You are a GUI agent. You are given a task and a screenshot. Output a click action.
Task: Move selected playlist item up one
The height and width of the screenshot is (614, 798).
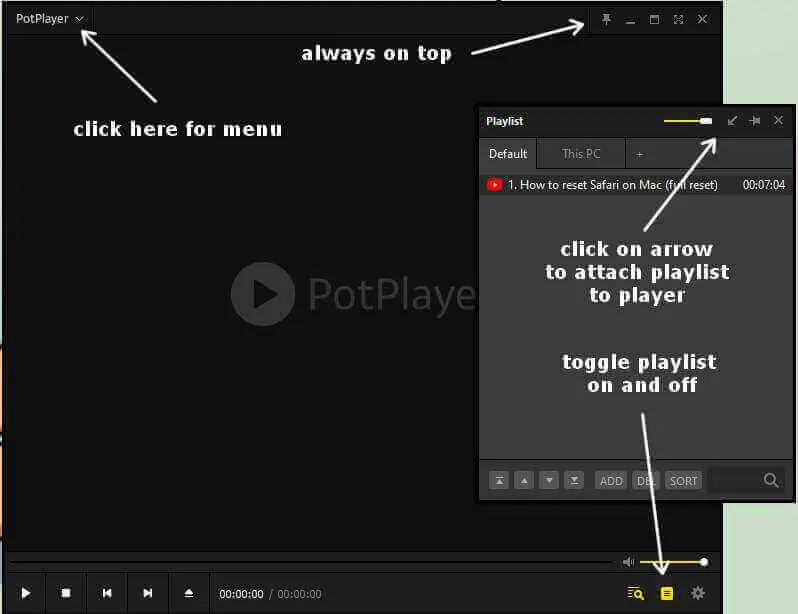524,480
